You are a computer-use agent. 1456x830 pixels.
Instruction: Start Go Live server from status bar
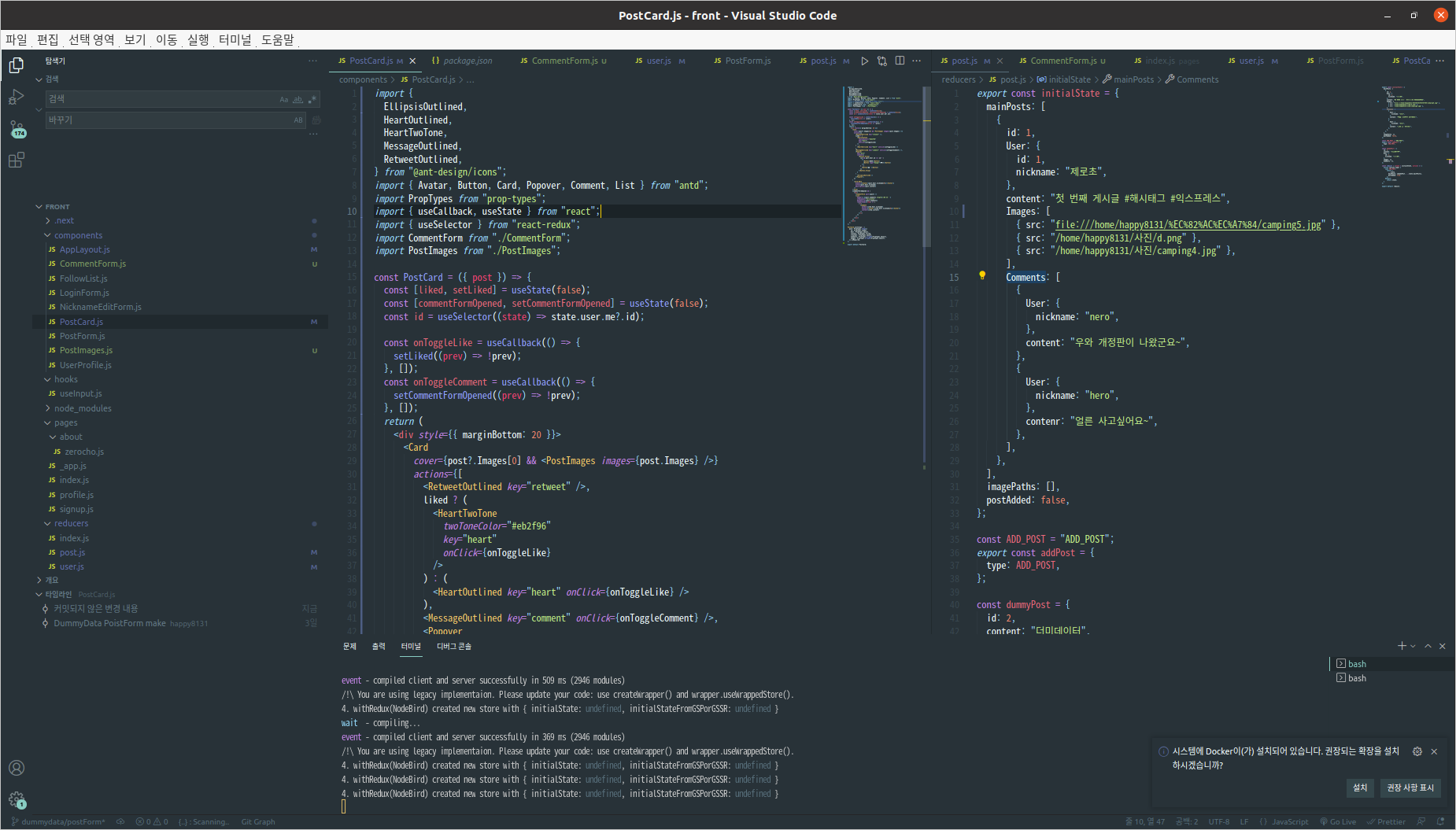click(1338, 821)
